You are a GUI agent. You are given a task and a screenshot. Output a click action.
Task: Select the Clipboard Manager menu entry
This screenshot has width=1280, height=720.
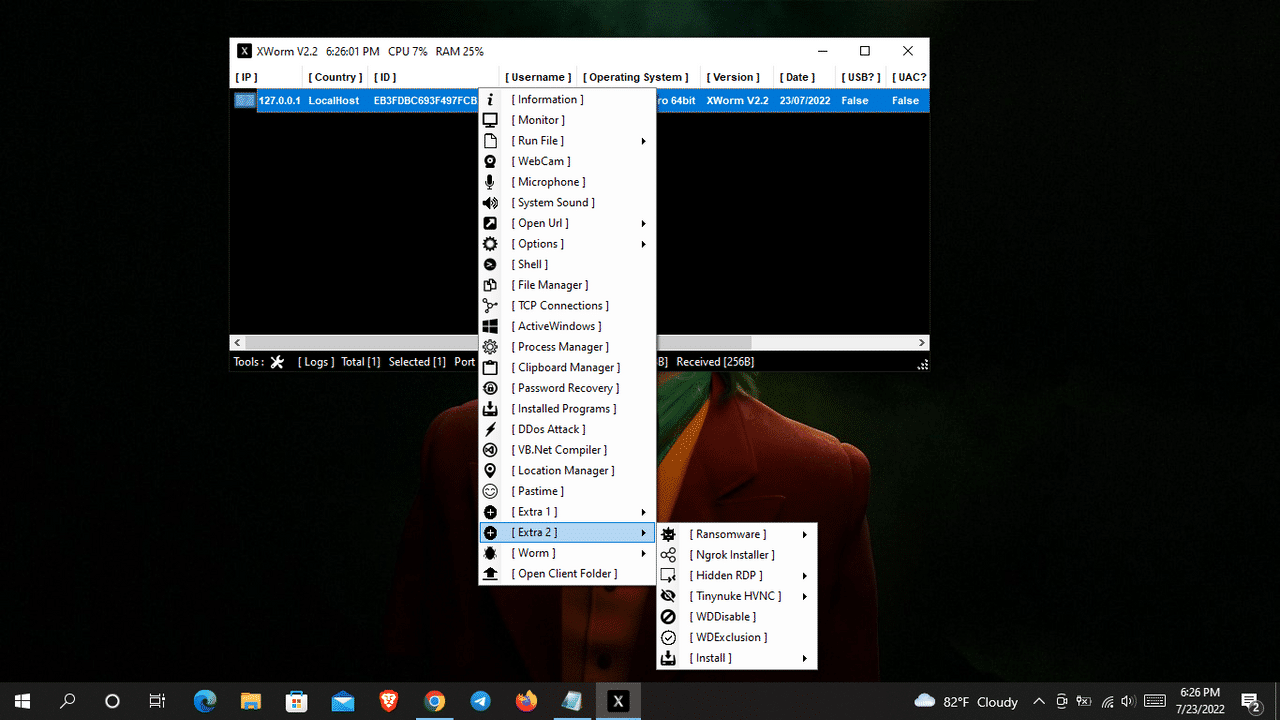coord(568,368)
